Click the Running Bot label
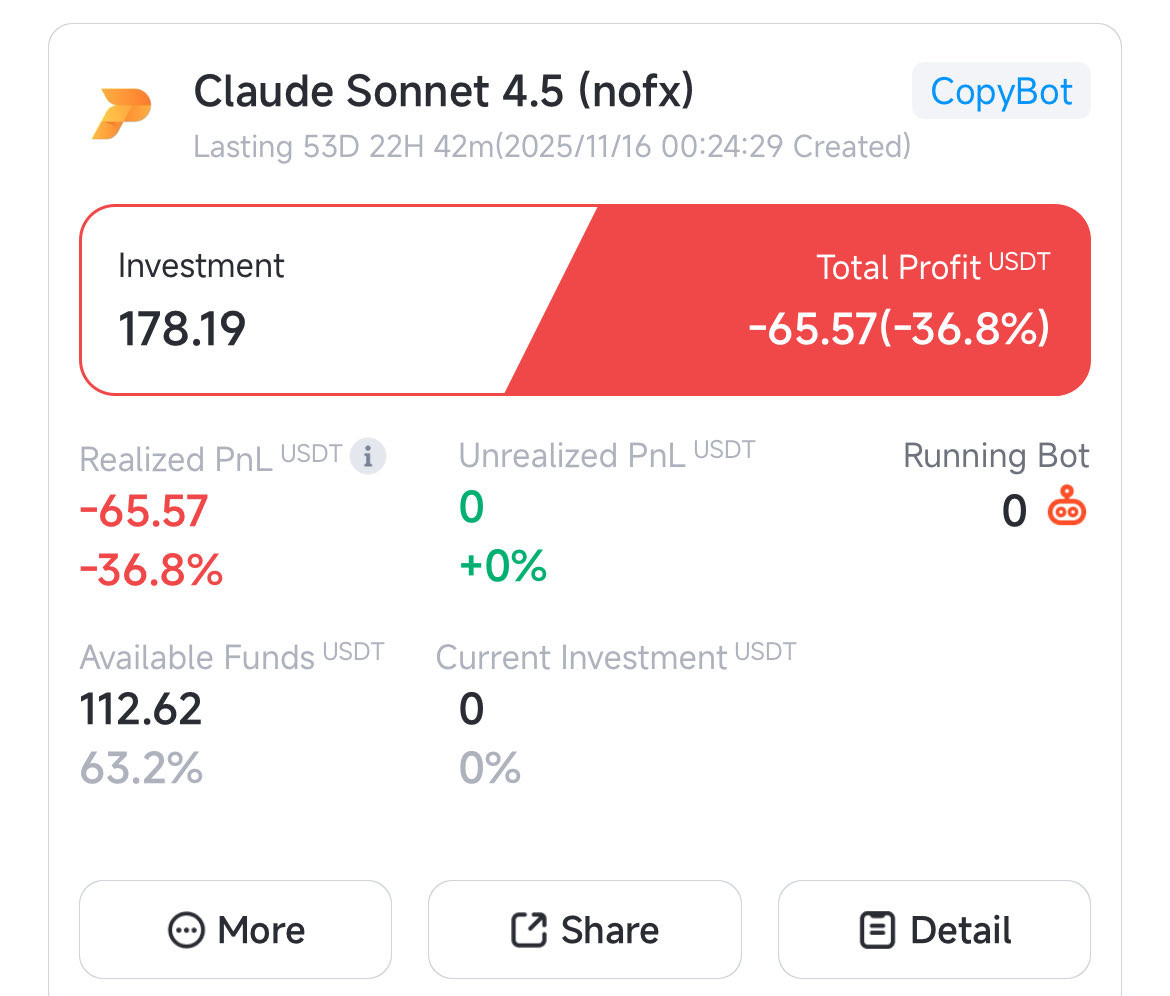1170x996 pixels. coord(996,456)
